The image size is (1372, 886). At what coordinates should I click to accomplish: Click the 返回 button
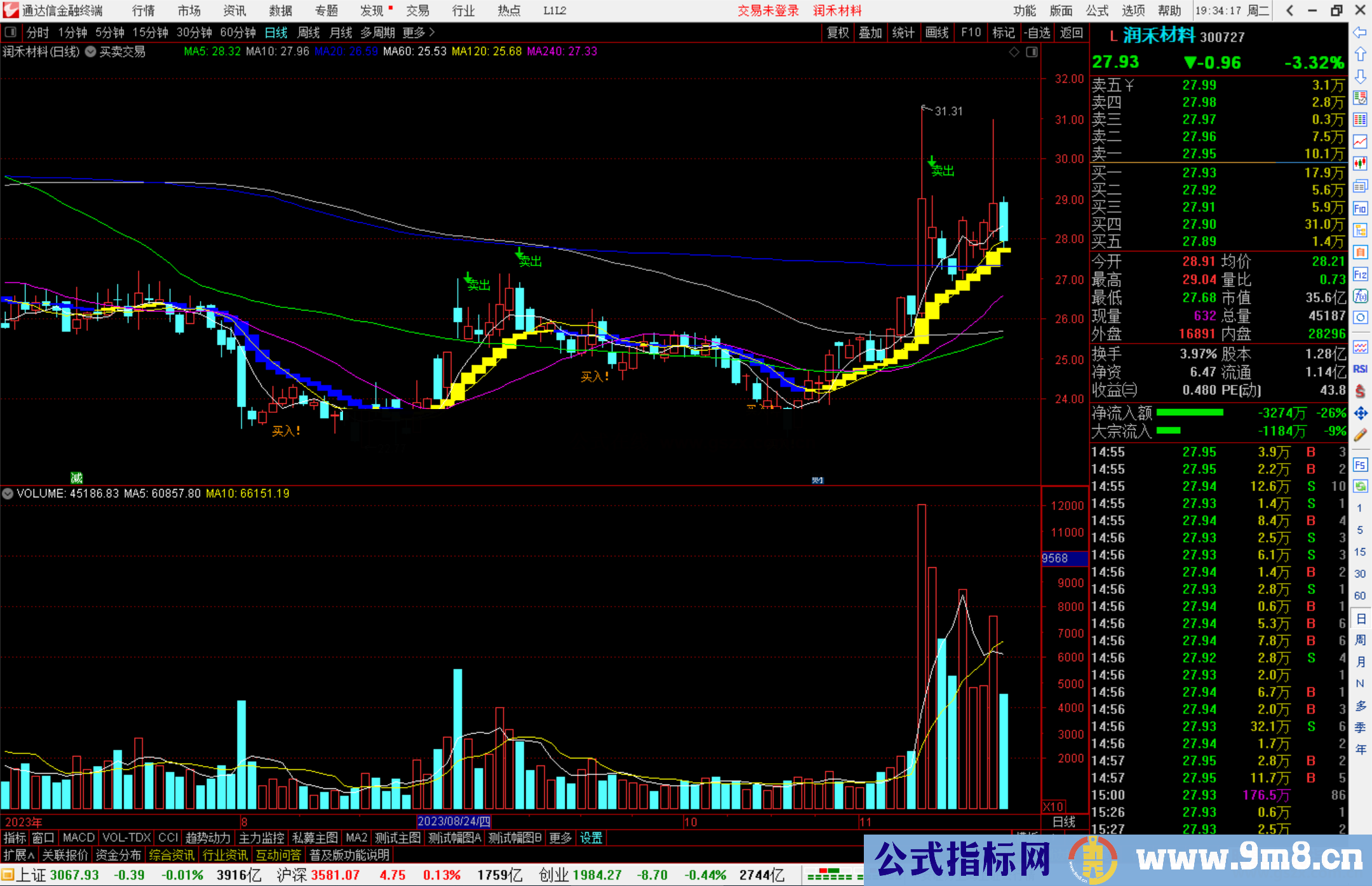coord(1072,32)
